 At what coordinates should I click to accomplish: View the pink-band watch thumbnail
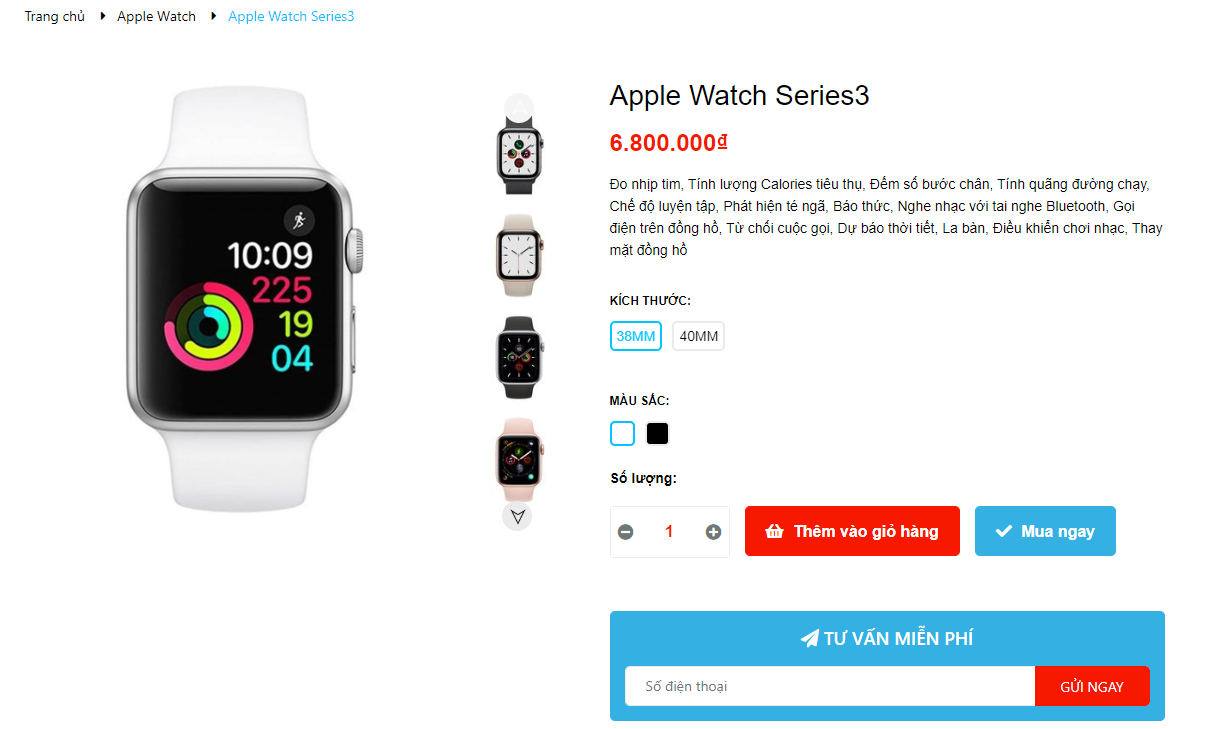click(518, 458)
